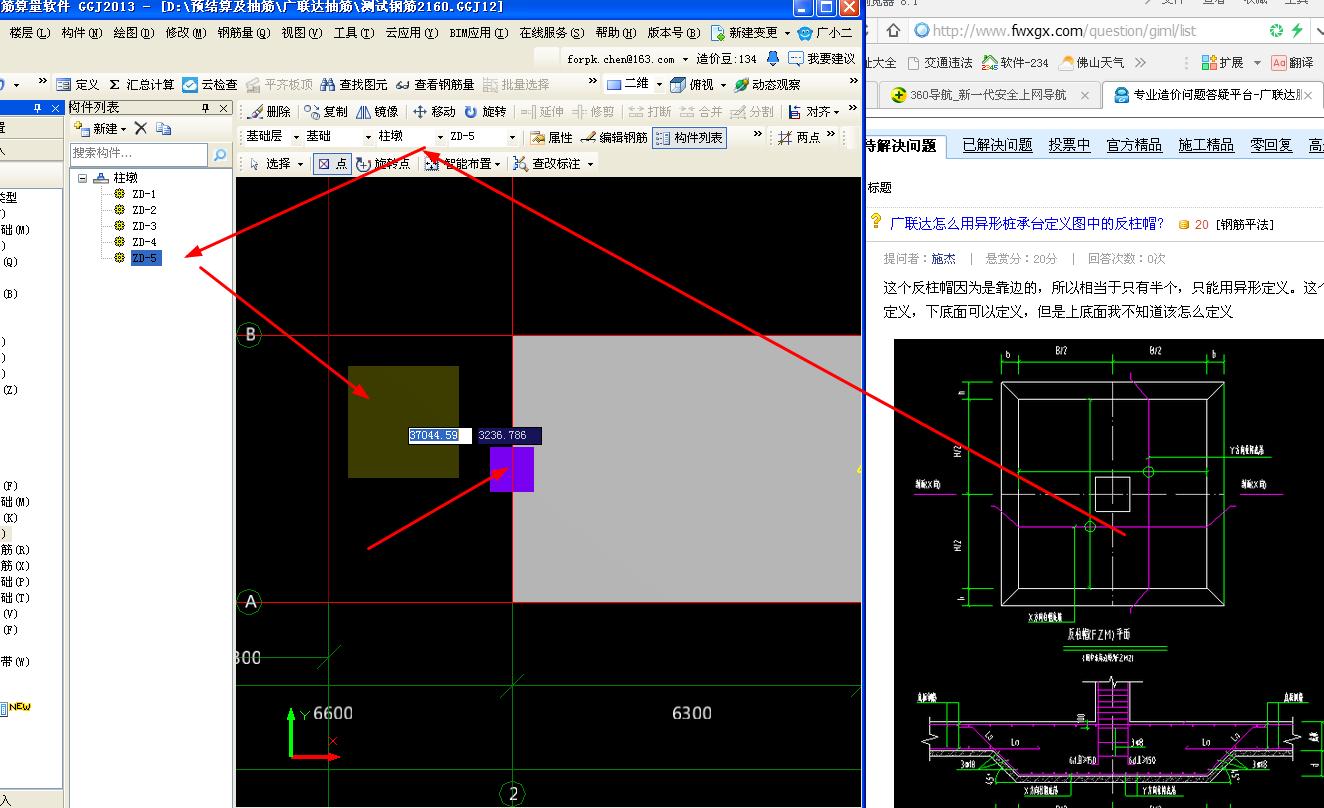Select ZD-3 in the component tree

coord(144,226)
